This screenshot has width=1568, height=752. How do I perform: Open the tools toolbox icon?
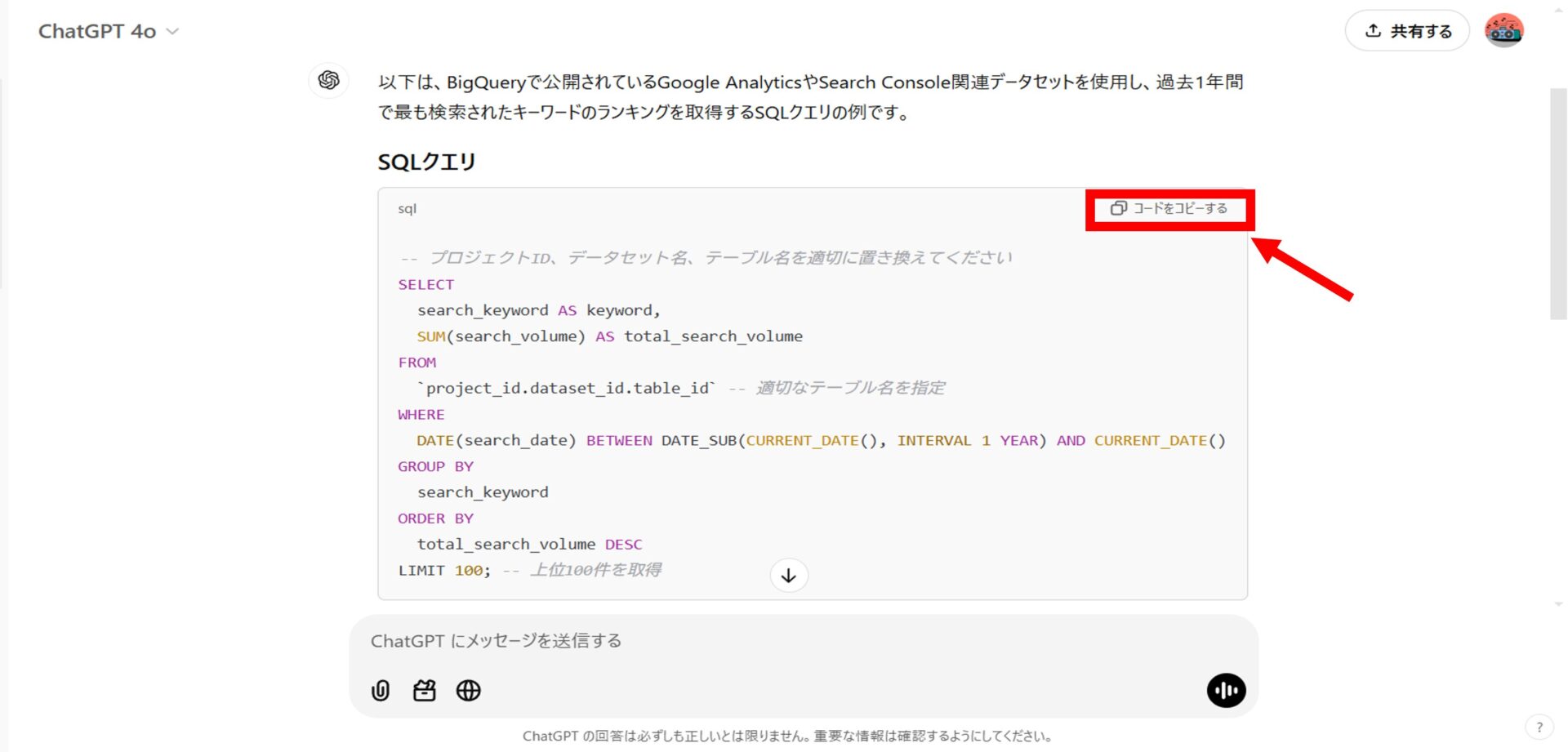click(425, 691)
